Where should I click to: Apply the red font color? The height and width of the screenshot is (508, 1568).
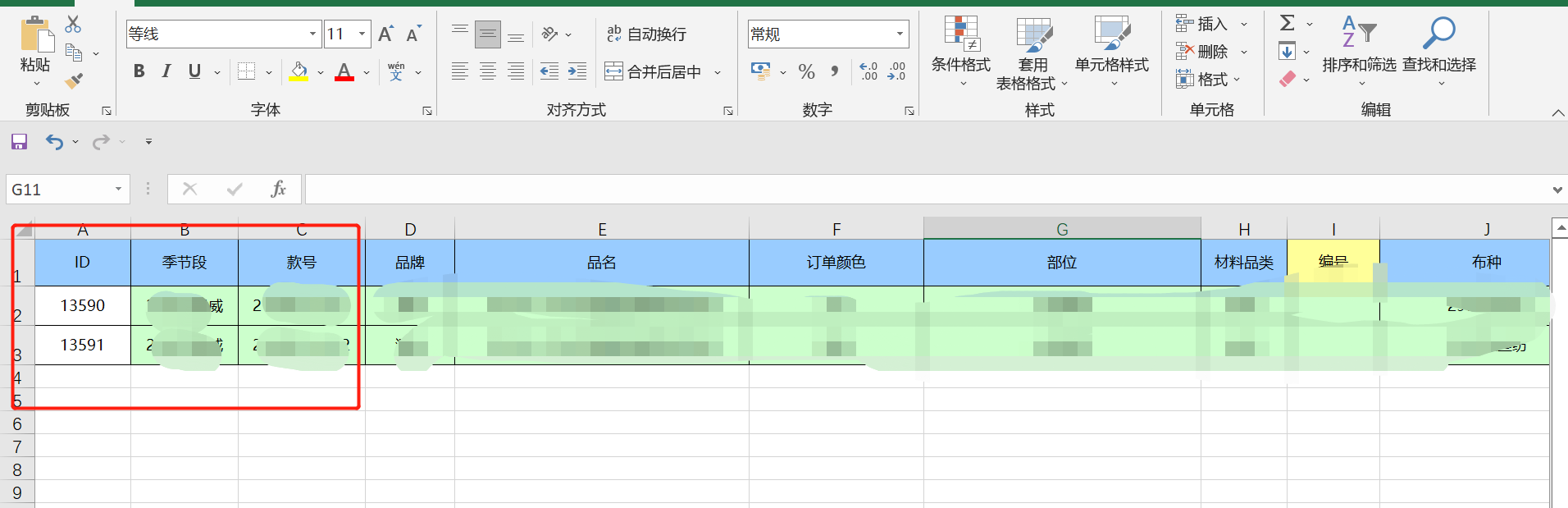pos(344,71)
